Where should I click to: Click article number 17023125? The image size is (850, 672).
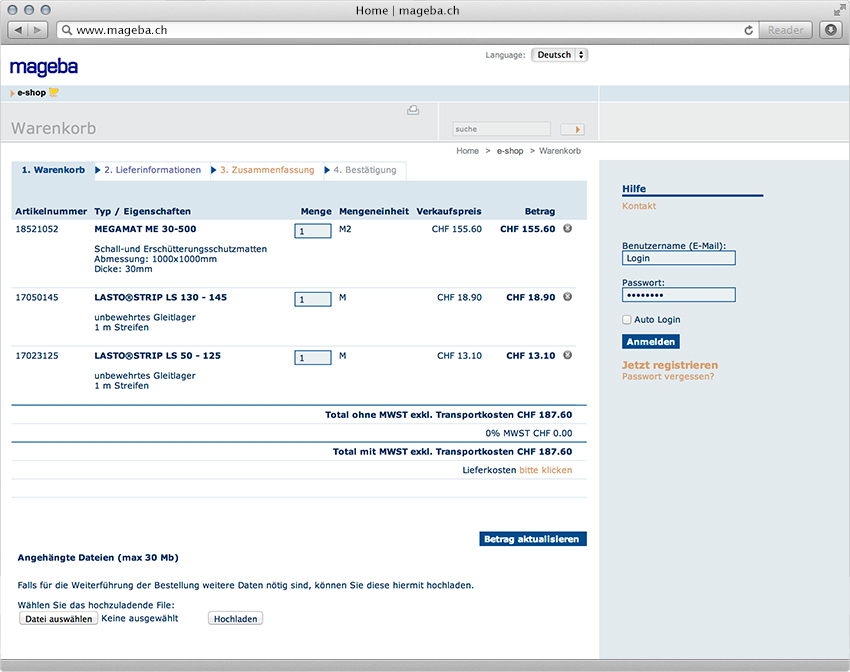[x=37, y=356]
